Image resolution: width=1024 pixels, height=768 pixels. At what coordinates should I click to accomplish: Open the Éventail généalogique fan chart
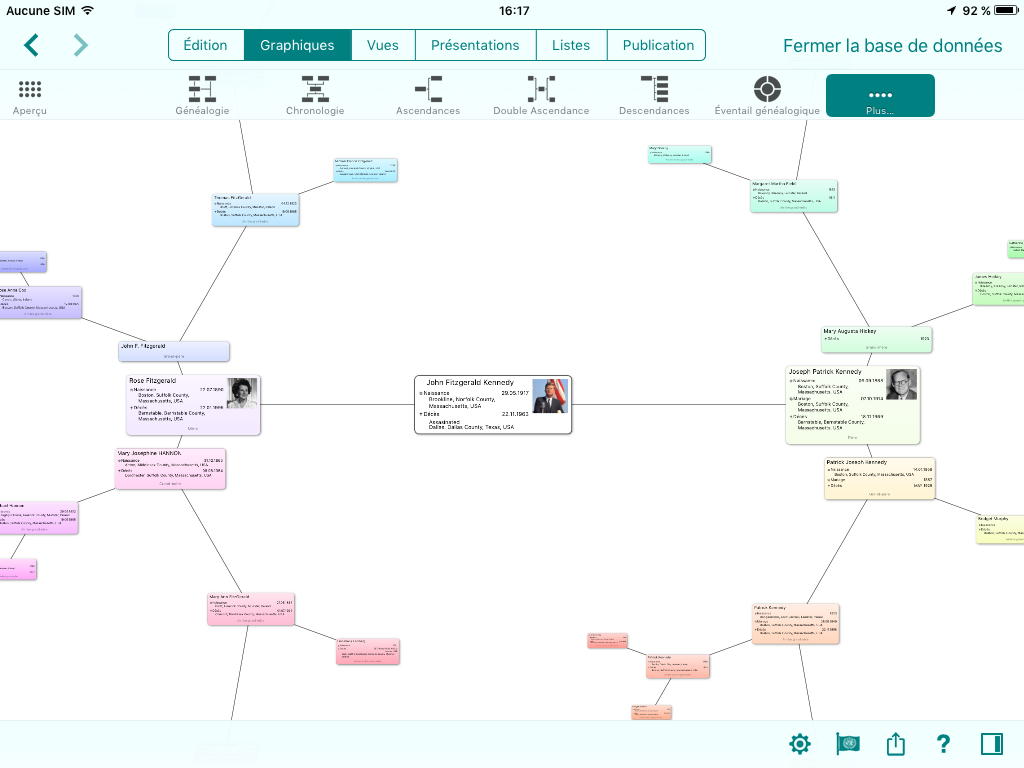point(767,96)
